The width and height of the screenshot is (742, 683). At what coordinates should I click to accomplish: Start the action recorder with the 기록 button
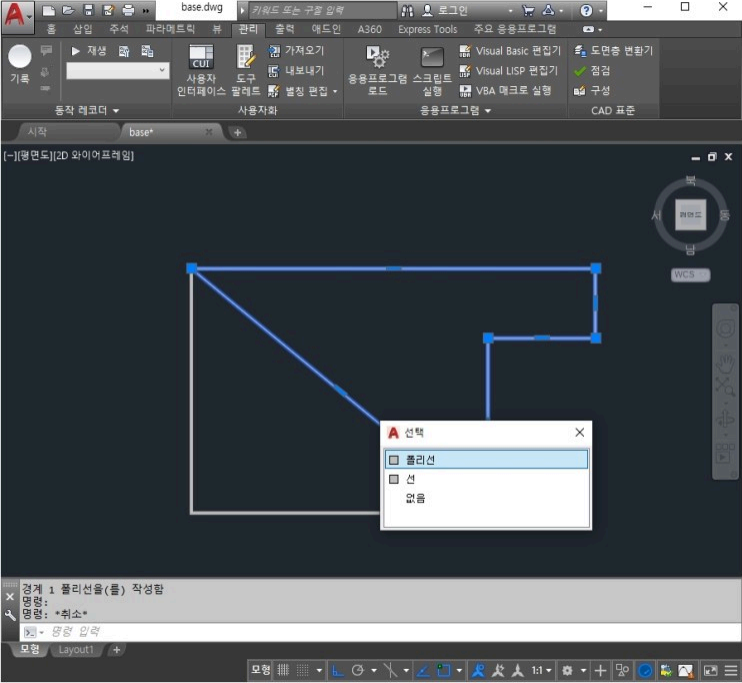(x=20, y=64)
